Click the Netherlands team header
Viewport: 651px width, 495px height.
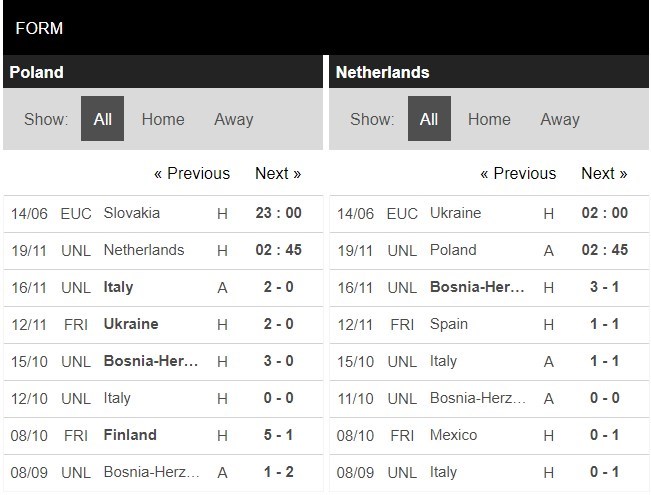pyautogui.click(x=383, y=72)
